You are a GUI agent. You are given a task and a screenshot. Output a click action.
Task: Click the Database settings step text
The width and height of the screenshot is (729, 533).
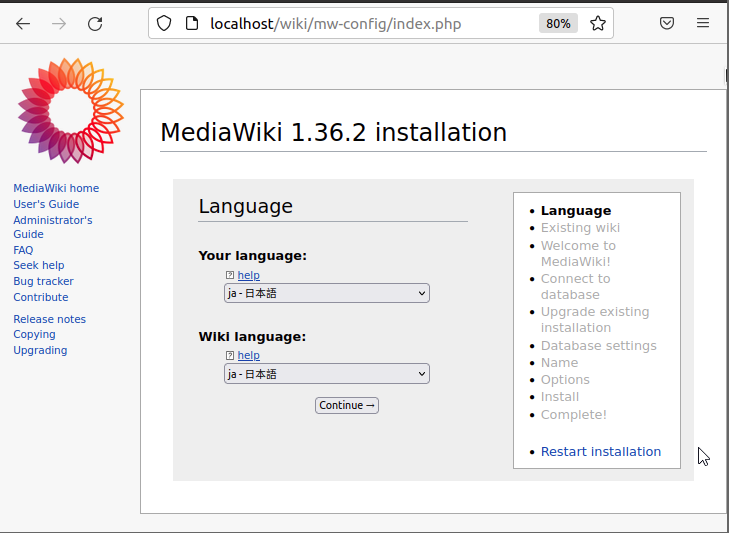pos(599,346)
